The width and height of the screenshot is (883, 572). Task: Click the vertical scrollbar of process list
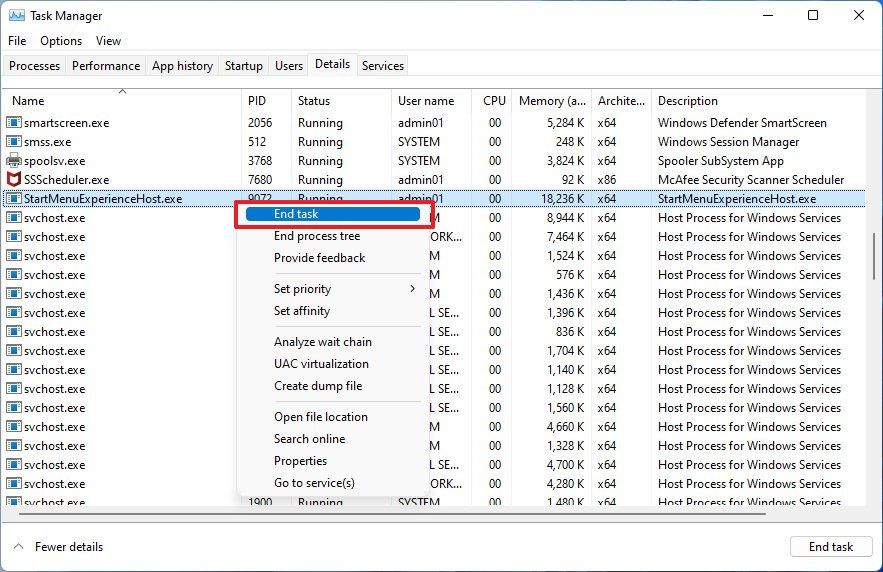tap(873, 258)
